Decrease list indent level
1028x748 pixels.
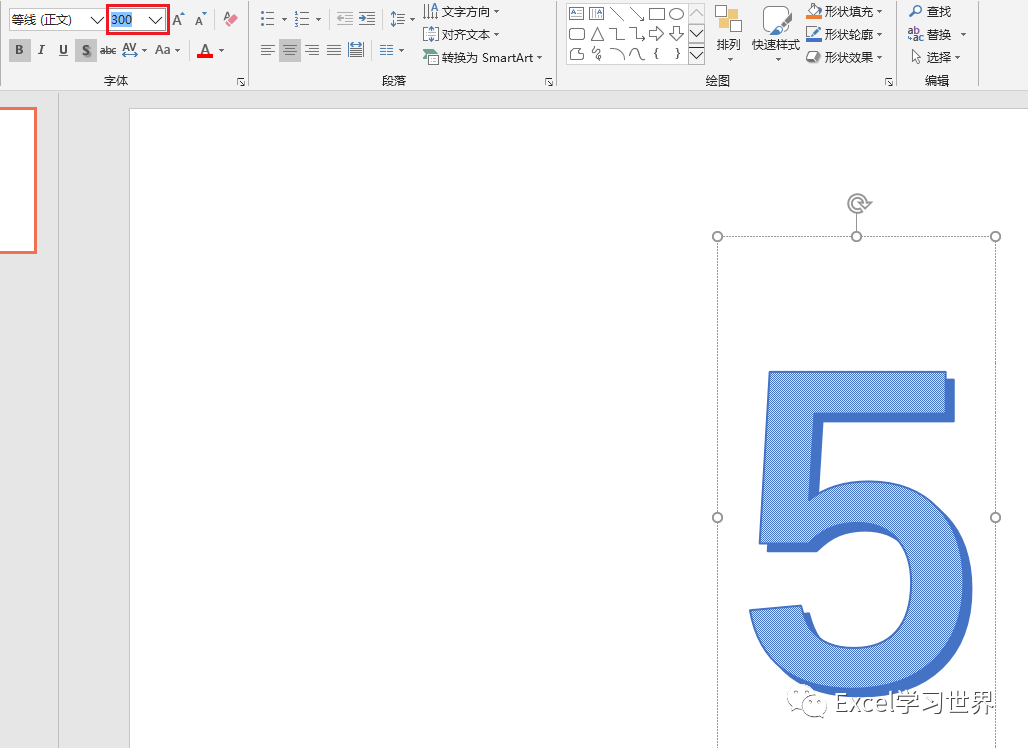[345, 19]
